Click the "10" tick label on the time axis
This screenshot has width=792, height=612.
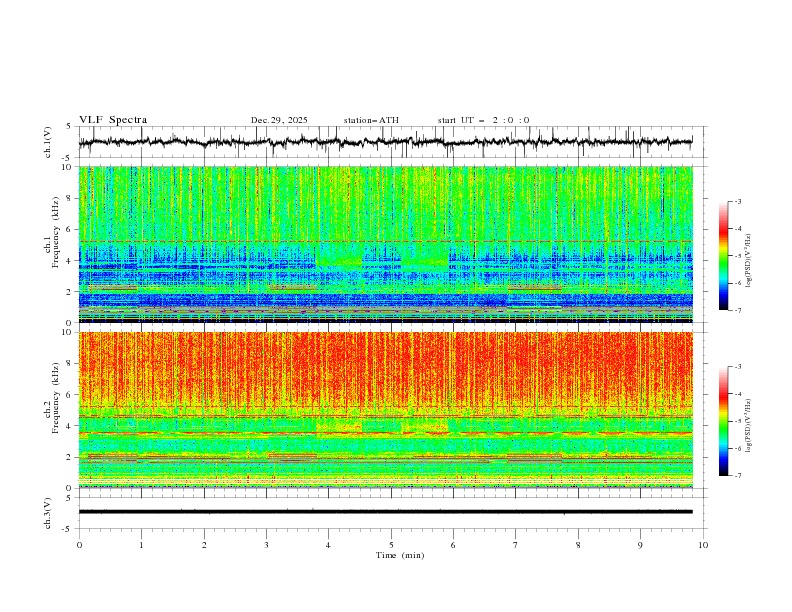tap(703, 545)
